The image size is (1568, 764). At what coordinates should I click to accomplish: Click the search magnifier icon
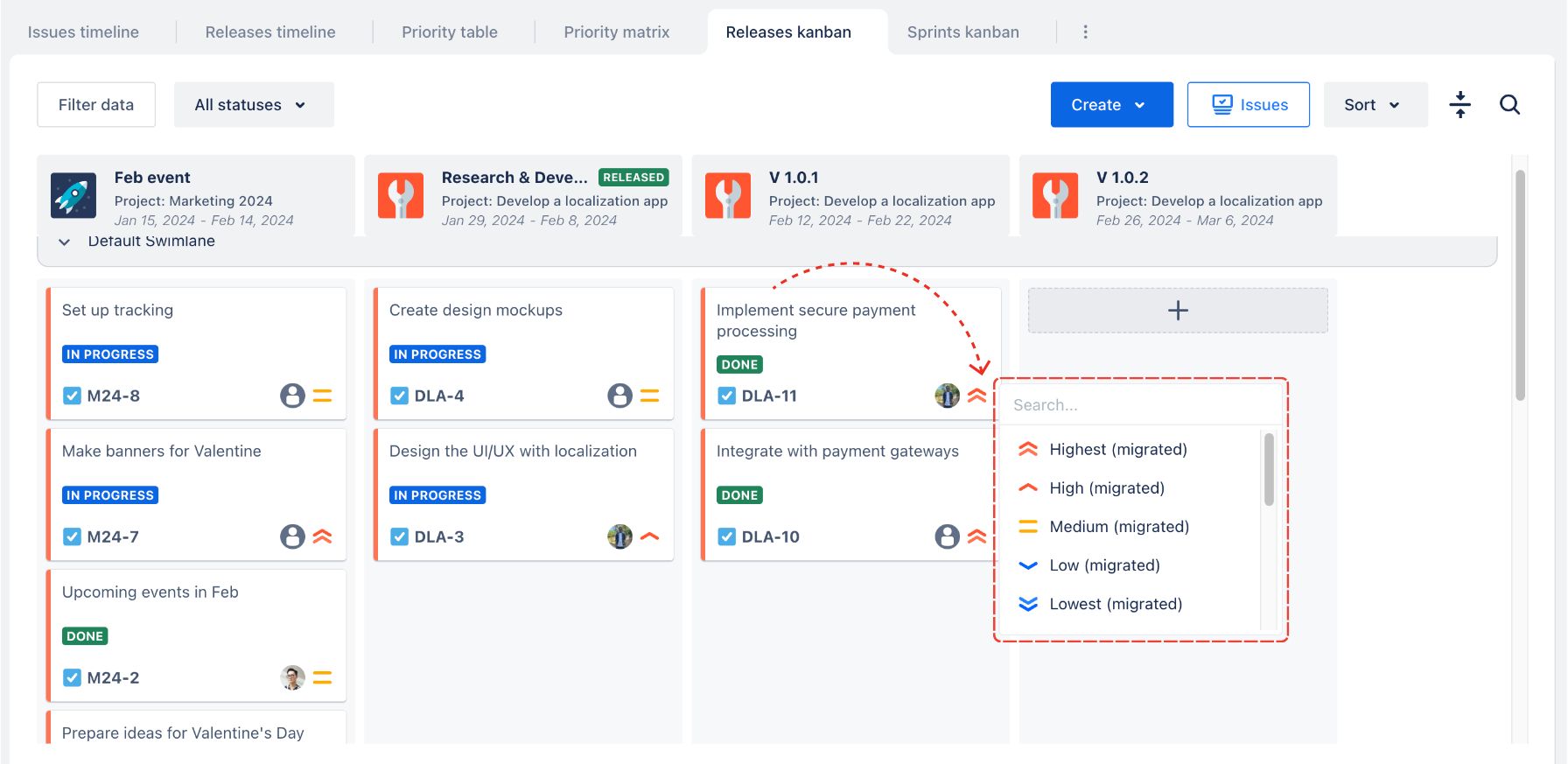pos(1509,105)
